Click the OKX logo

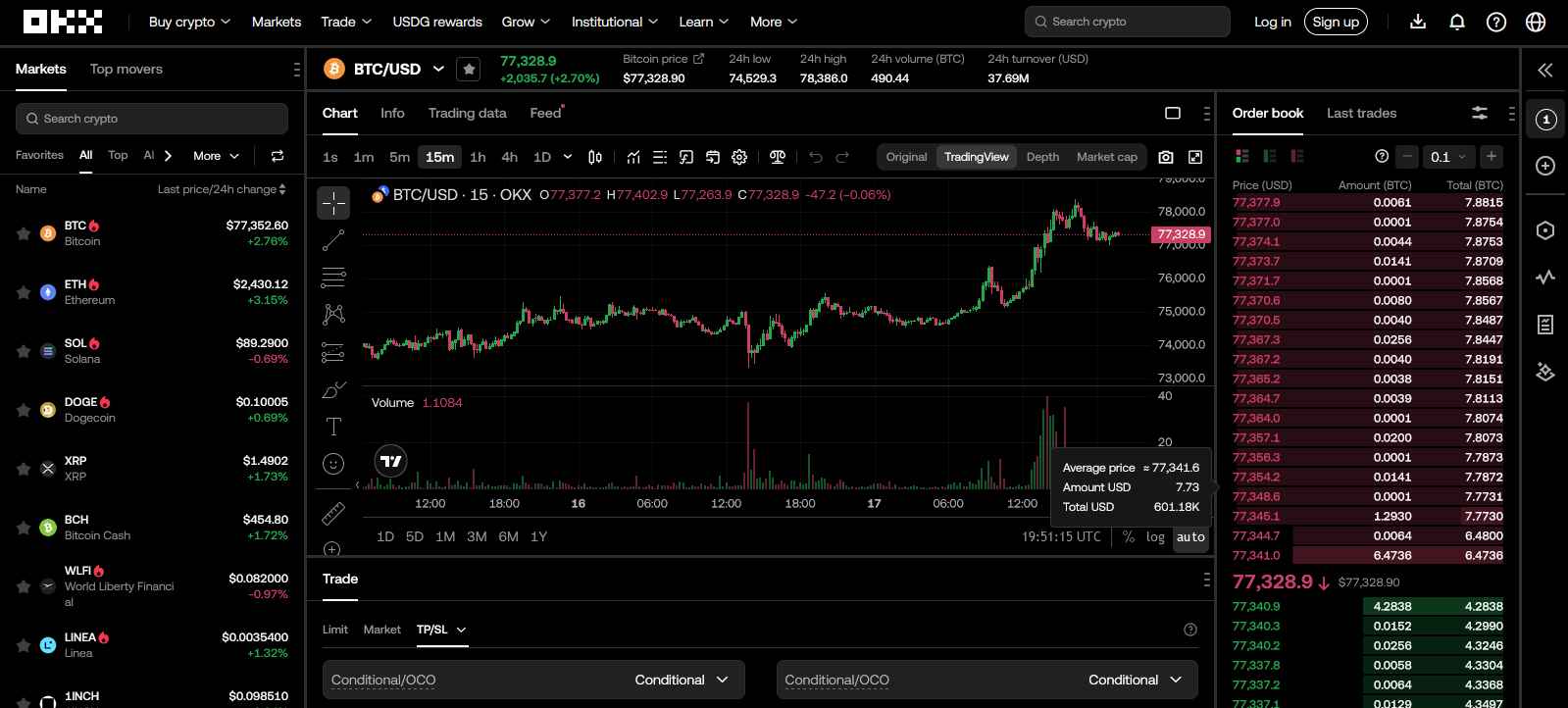click(x=63, y=22)
